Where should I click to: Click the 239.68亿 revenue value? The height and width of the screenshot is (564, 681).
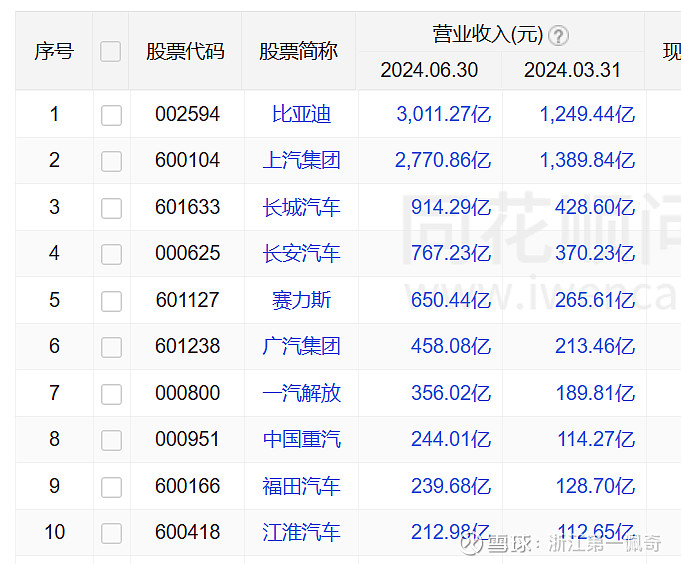pos(451,486)
